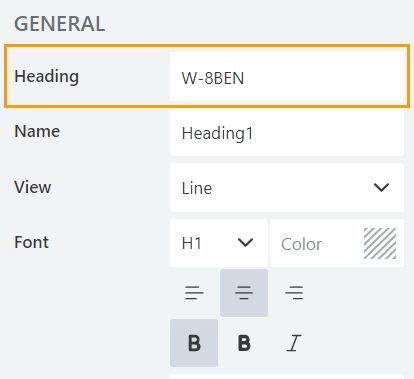Viewport: 414px width, 379px height.
Task: Click the Font property label
Action: point(31,242)
